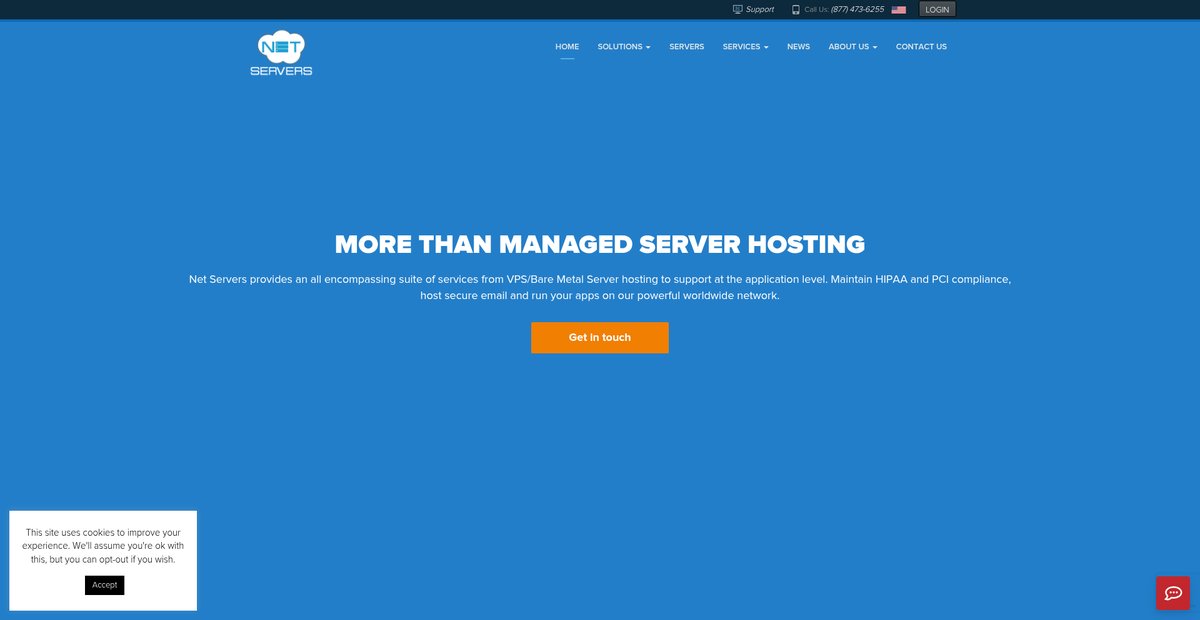Expand the SERVICES dropdown menu
This screenshot has height=620, width=1200.
(x=745, y=47)
